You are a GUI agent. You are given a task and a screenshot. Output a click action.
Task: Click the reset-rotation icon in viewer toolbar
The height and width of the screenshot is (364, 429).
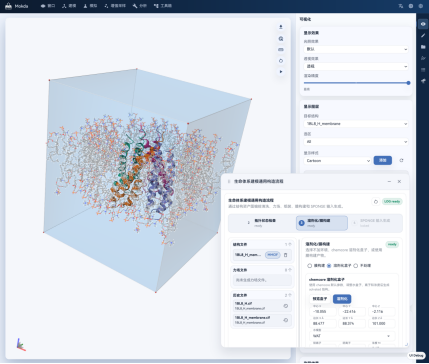(x=281, y=61)
